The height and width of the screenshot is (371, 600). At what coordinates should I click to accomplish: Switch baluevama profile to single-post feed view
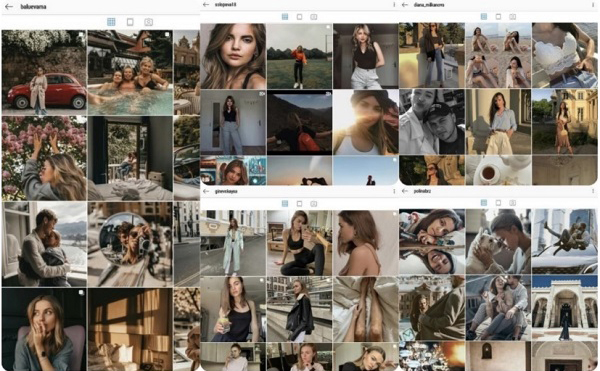(130, 22)
